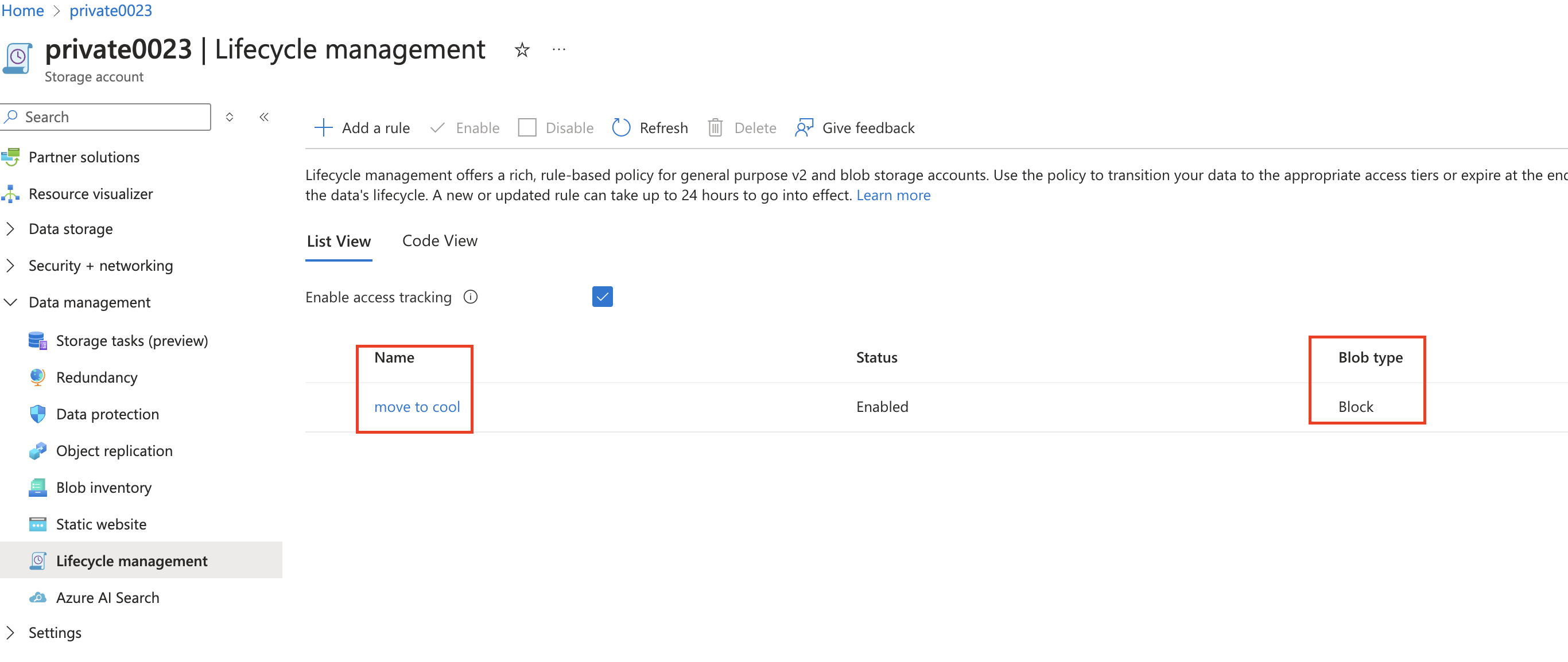1568x662 pixels.
Task: Toggle the Enable access tracking checkbox
Action: tap(602, 297)
